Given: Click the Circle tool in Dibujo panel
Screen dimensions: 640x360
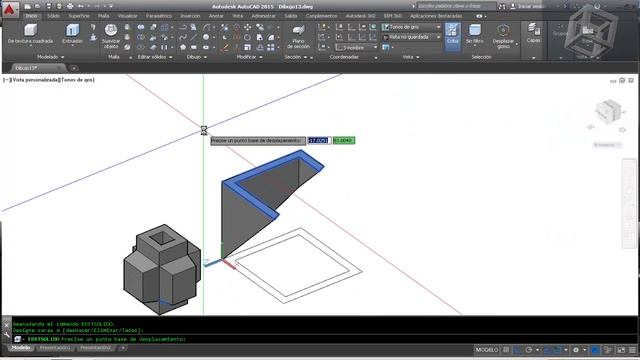Looking at the screenshot, I should (206, 37).
